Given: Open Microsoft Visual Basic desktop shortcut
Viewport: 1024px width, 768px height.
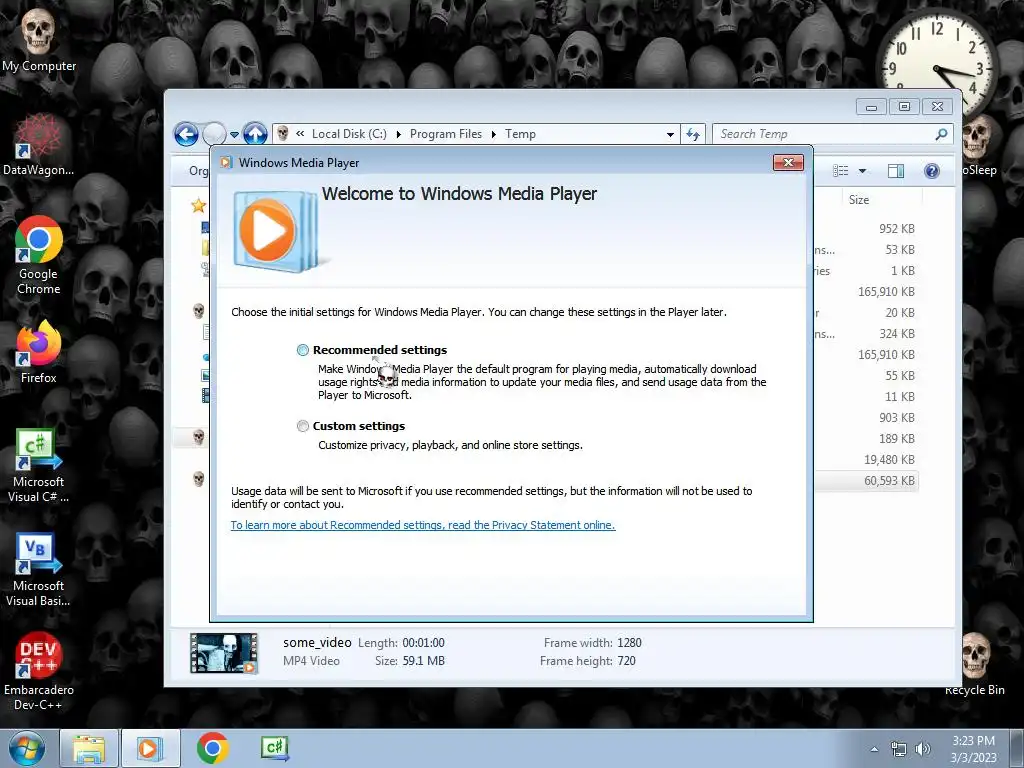Looking at the screenshot, I should click(39, 569).
